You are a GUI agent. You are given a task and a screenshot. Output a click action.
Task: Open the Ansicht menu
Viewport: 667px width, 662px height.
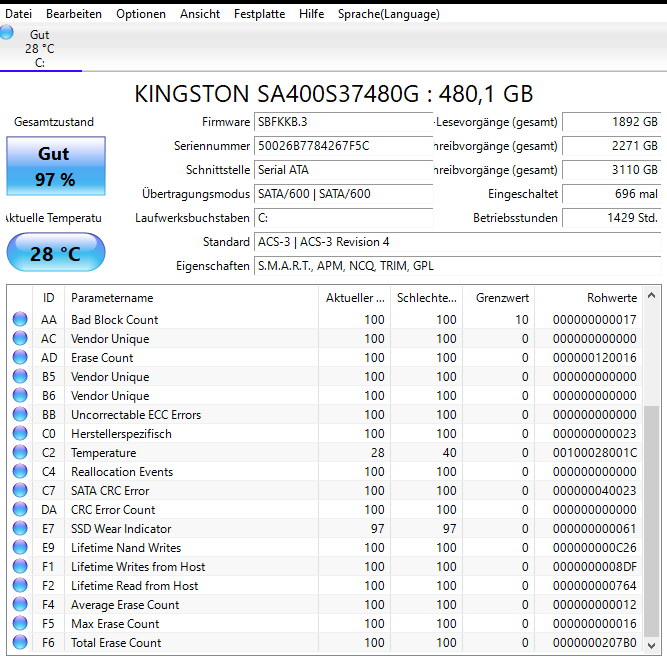click(x=200, y=14)
